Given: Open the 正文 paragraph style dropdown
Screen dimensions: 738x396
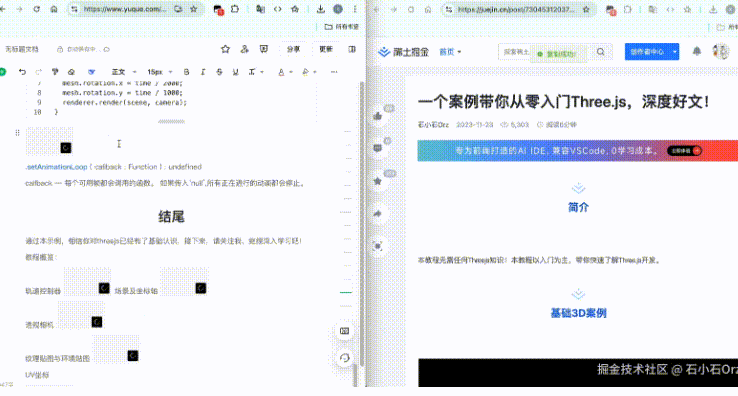Looking at the screenshot, I should (x=124, y=72).
